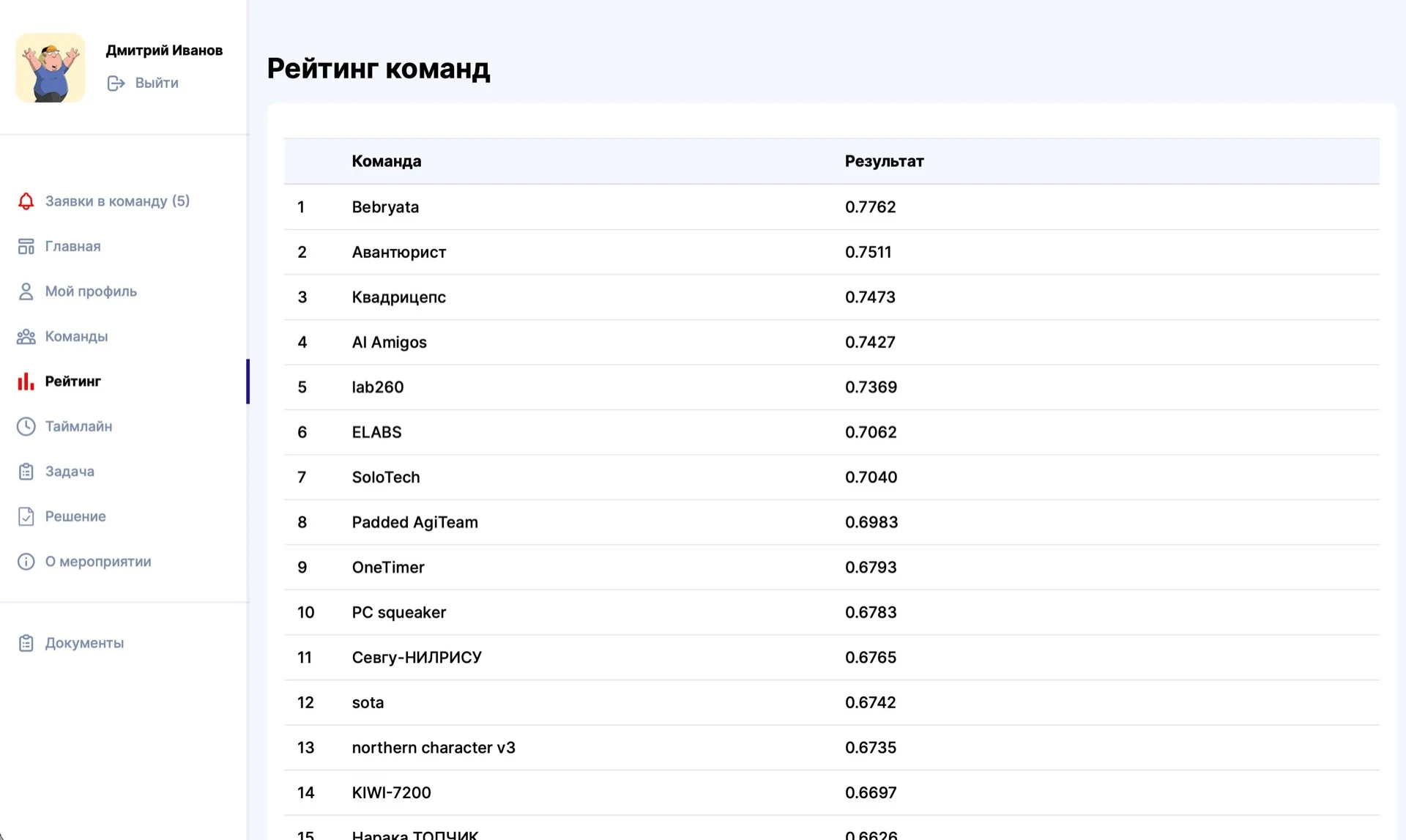Screen dimensions: 1406x840
Task: Click user name Дмитрий Иванов
Action: tap(164, 51)
